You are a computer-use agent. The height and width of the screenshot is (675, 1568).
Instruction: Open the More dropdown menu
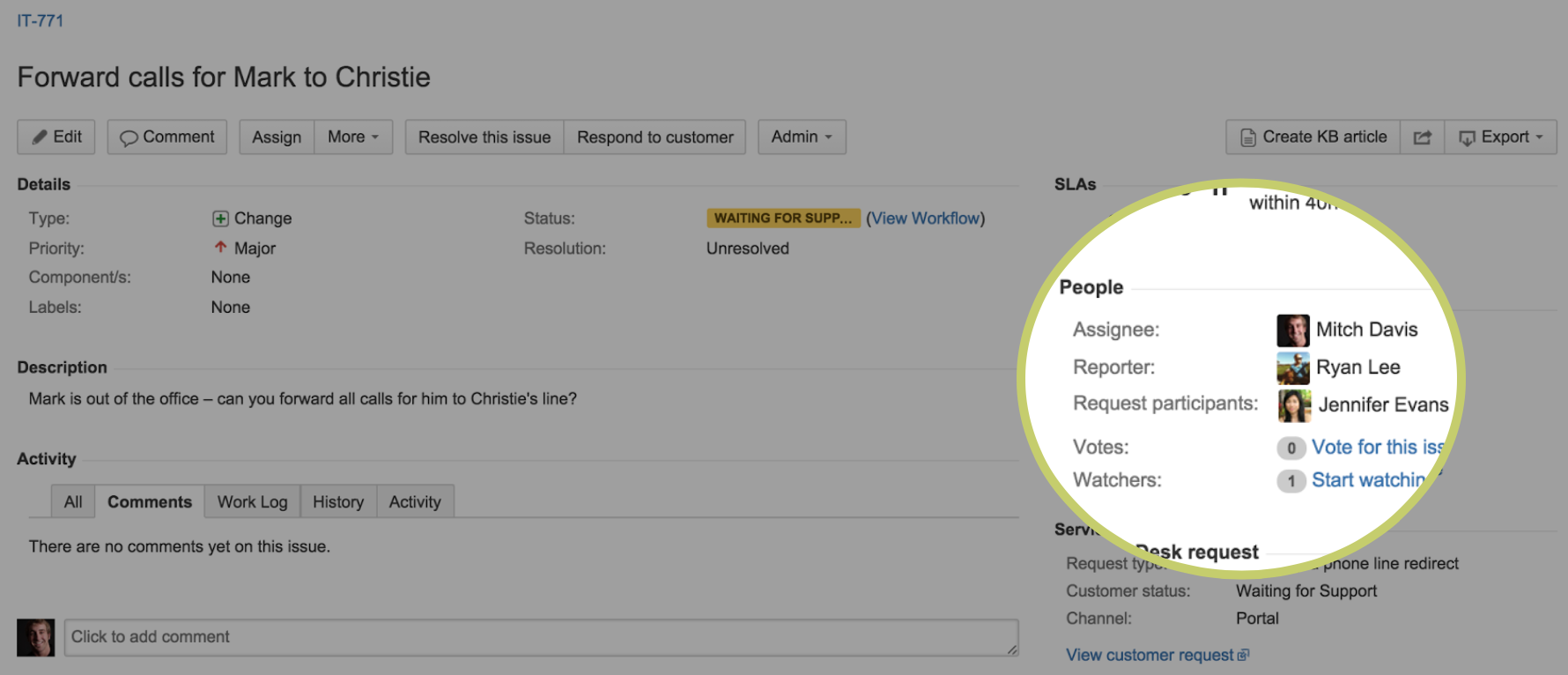coord(352,137)
